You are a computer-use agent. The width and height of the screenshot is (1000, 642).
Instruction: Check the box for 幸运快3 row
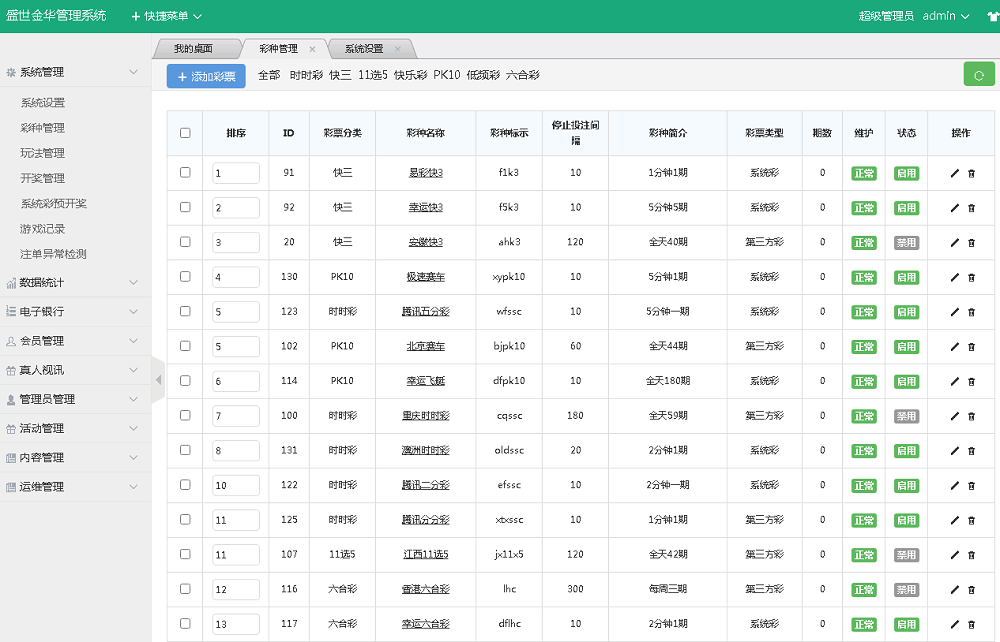pyautogui.click(x=185, y=207)
